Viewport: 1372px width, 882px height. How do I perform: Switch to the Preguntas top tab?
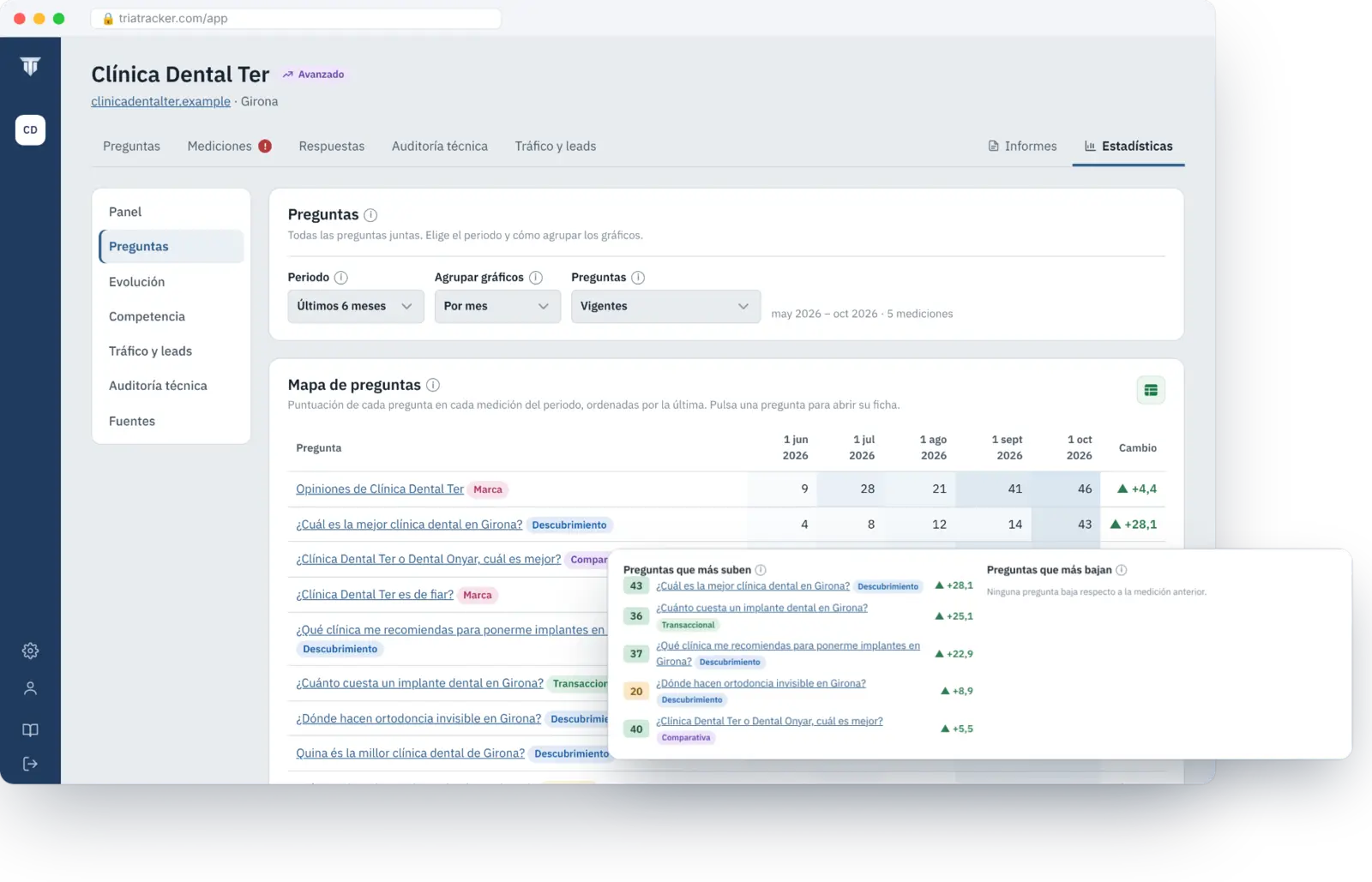tap(131, 147)
